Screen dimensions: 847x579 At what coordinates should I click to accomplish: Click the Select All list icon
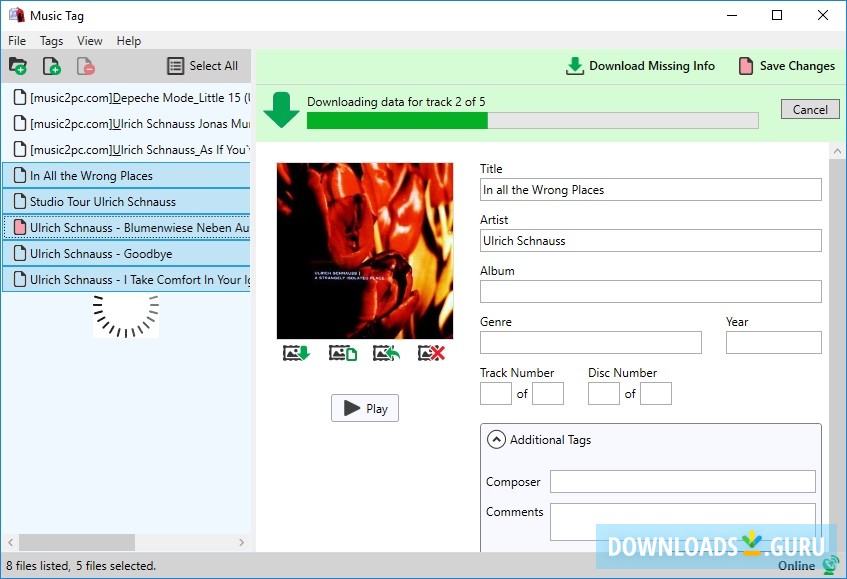(x=176, y=66)
